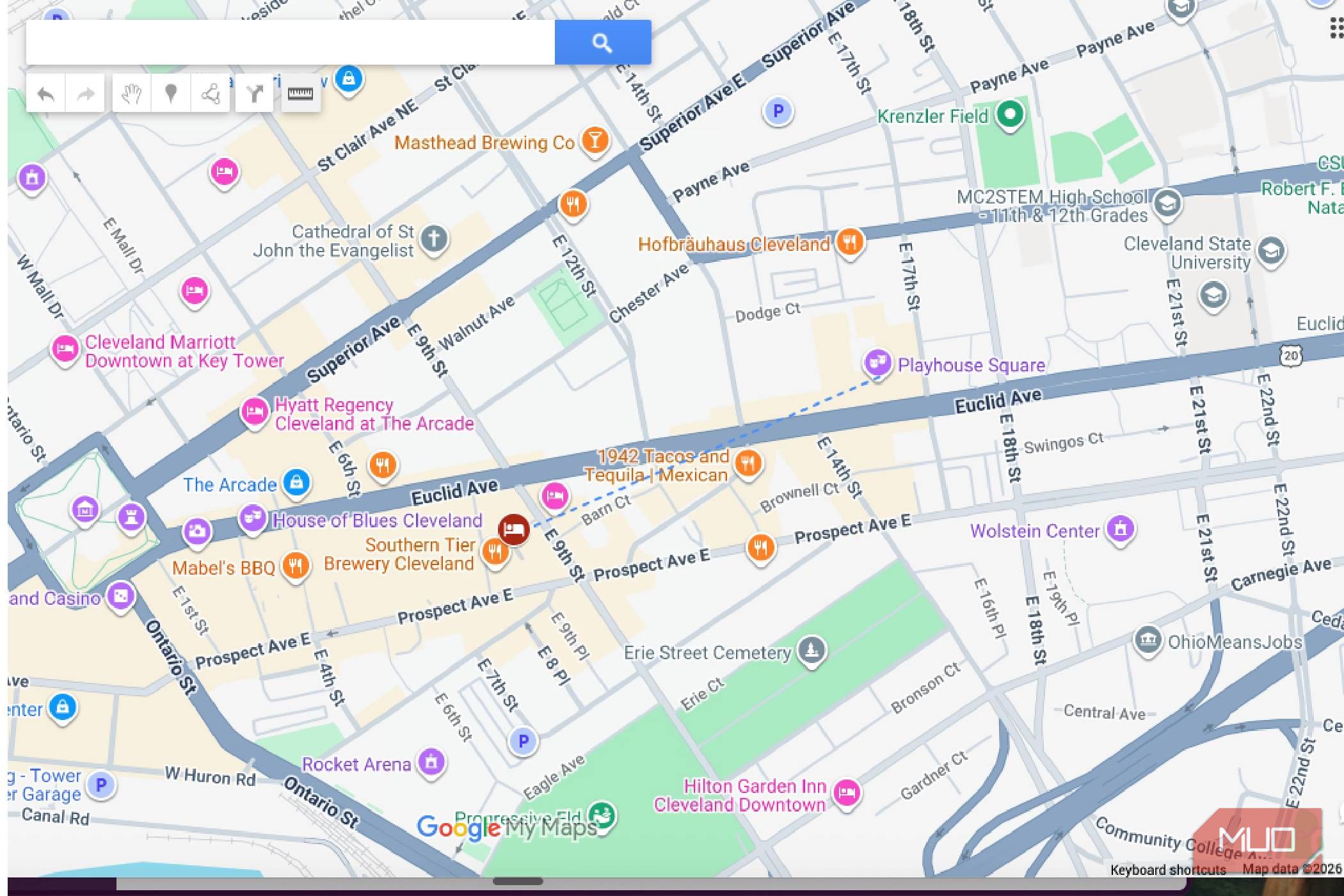Open the purple camera attraction marker

coord(197,531)
